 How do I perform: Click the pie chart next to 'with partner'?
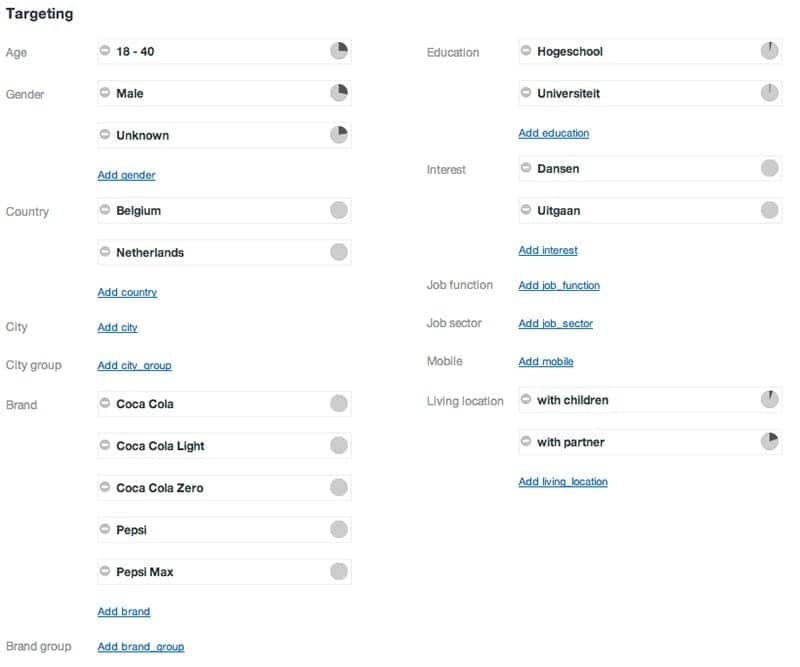(x=767, y=442)
